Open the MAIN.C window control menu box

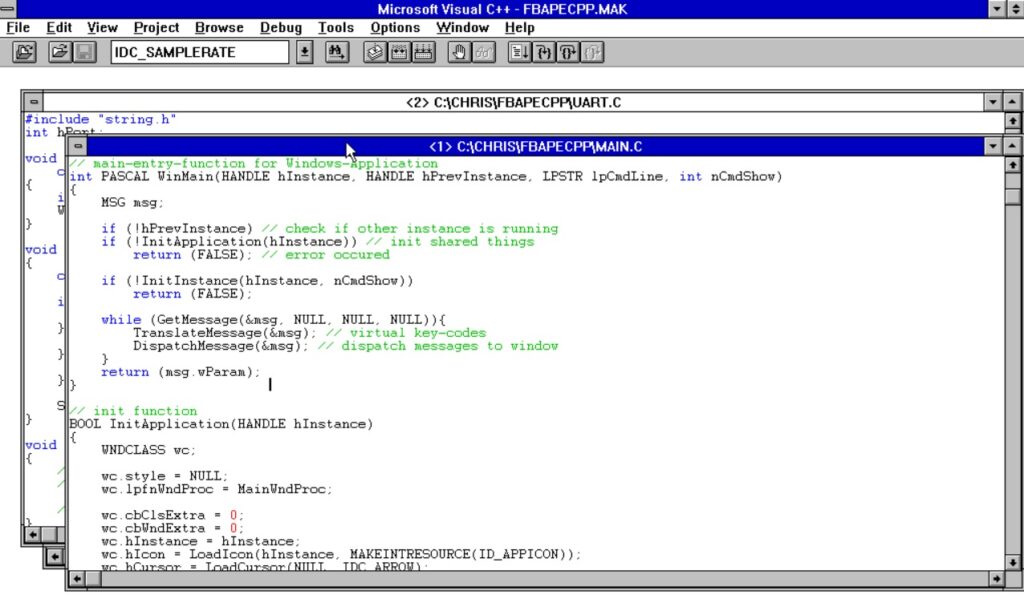pyautogui.click(x=78, y=147)
